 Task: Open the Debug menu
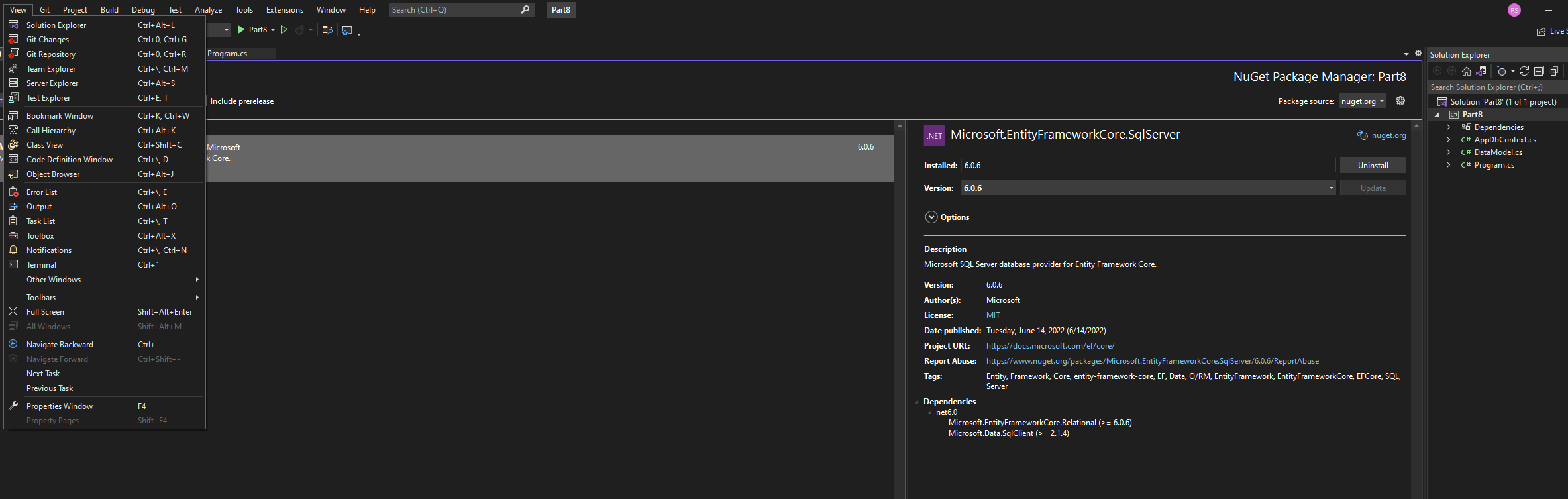[x=143, y=10]
